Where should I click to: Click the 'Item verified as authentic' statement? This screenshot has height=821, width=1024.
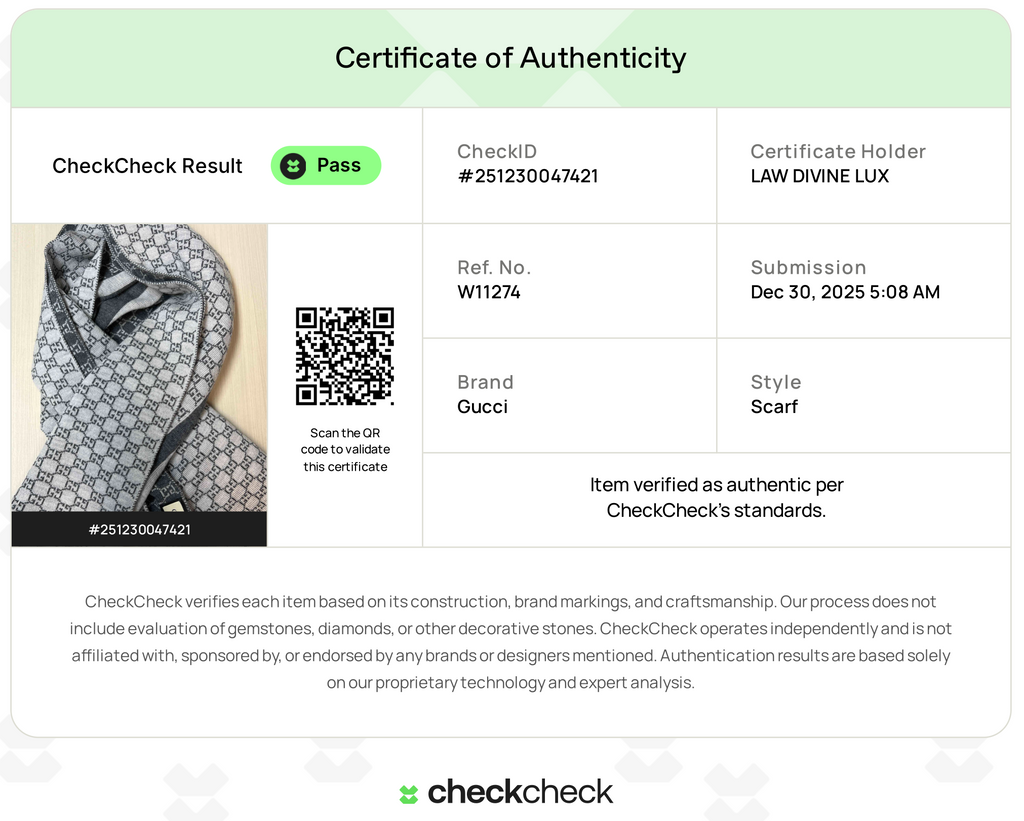716,498
